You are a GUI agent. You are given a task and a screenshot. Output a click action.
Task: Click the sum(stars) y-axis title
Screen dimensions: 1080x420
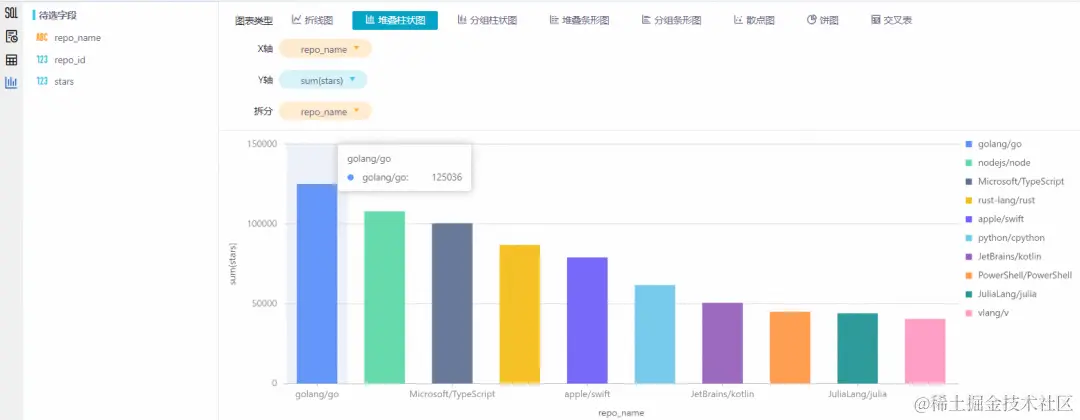(x=233, y=263)
